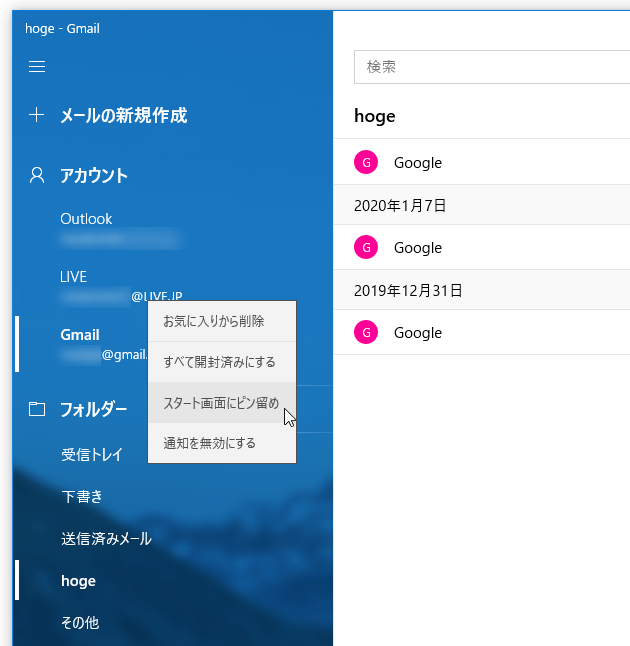Click the plus icon for new mail

point(37,115)
